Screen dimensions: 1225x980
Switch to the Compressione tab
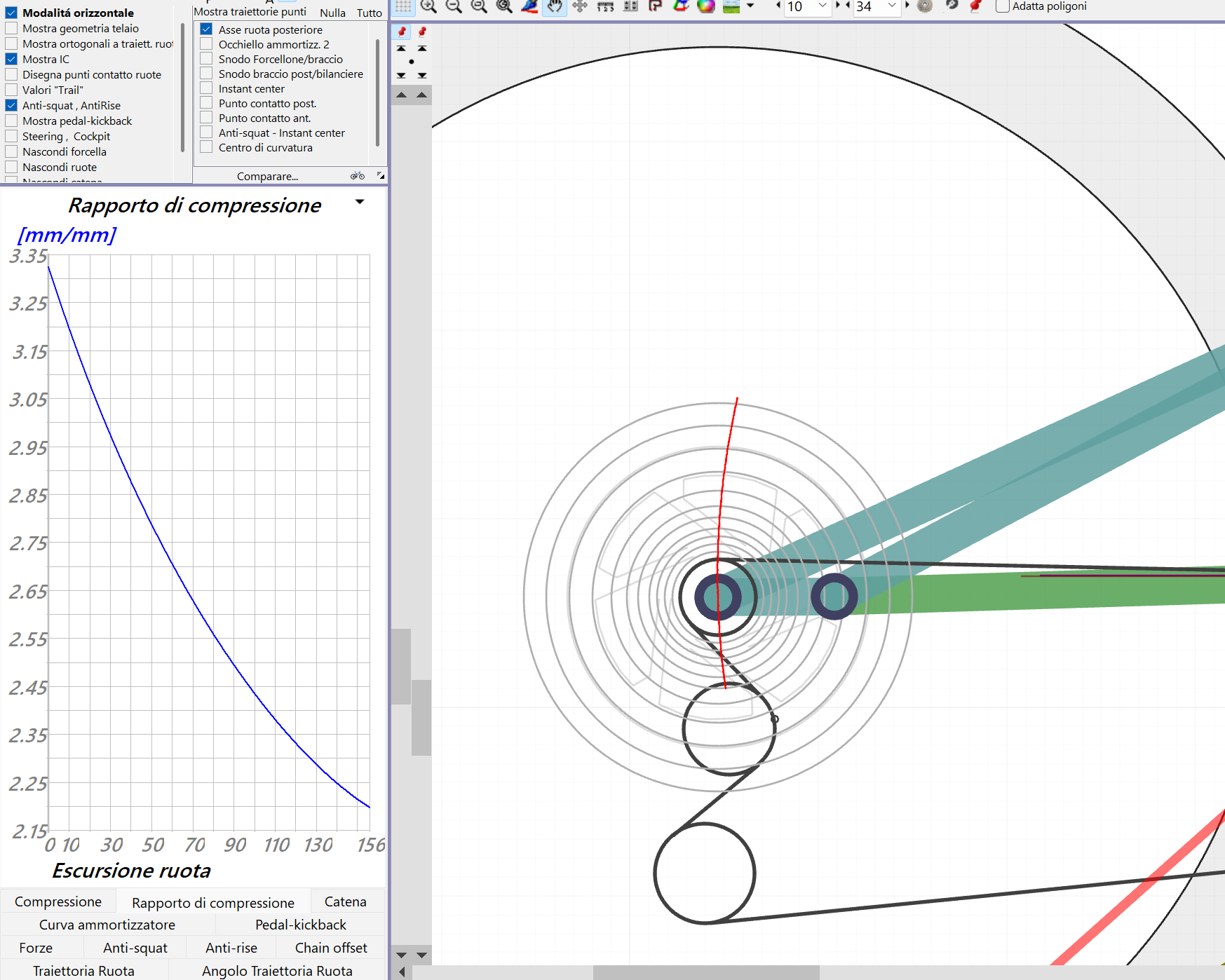click(58, 901)
